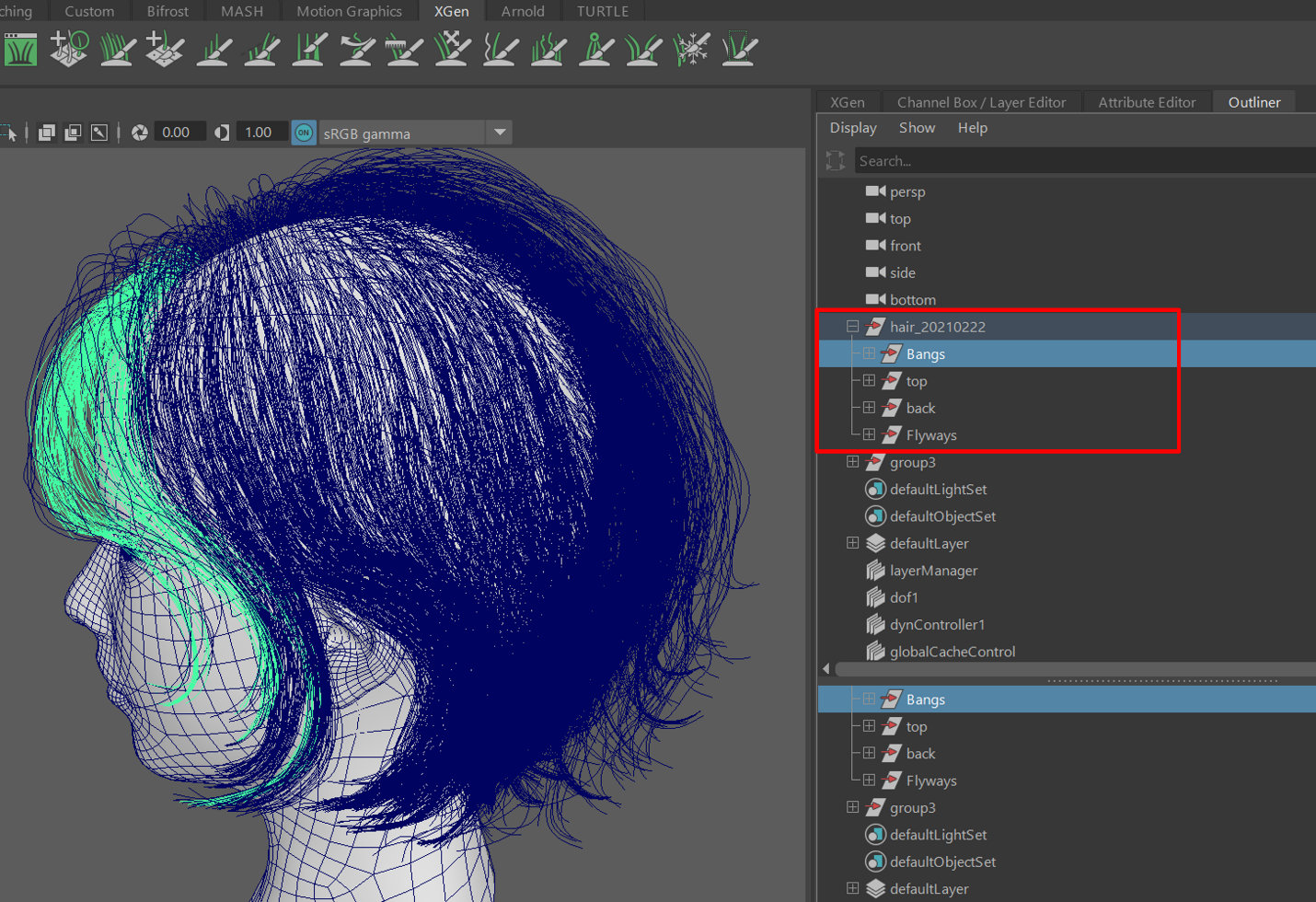Expand group3 in the Outliner
Screen dimensions: 1316x902
852,461
